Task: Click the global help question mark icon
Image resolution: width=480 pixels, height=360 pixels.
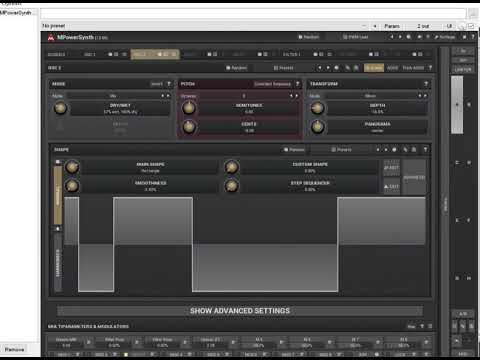Action: pos(473,37)
